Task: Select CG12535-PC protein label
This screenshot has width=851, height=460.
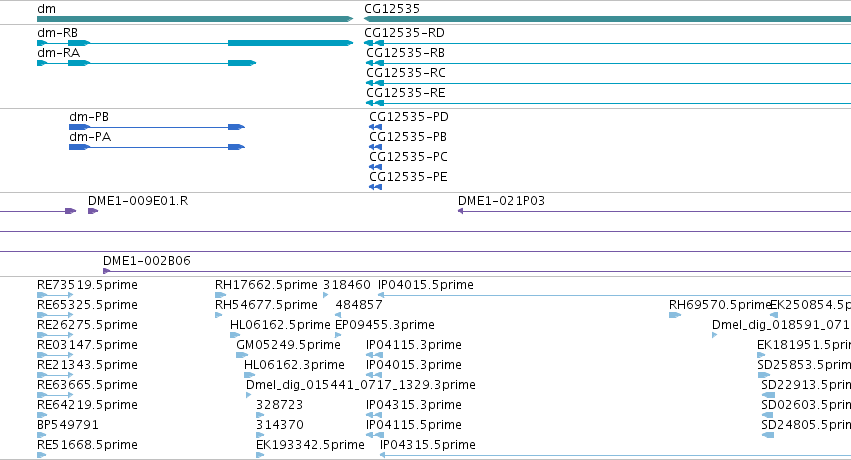Action: pyautogui.click(x=408, y=157)
